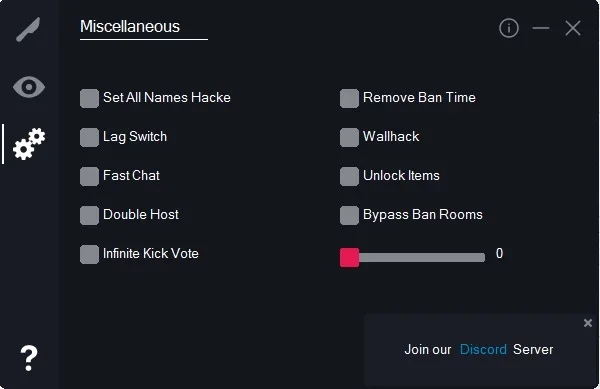Check the Unlock Items option
Viewport: 600px width, 389px height.
[349, 176]
